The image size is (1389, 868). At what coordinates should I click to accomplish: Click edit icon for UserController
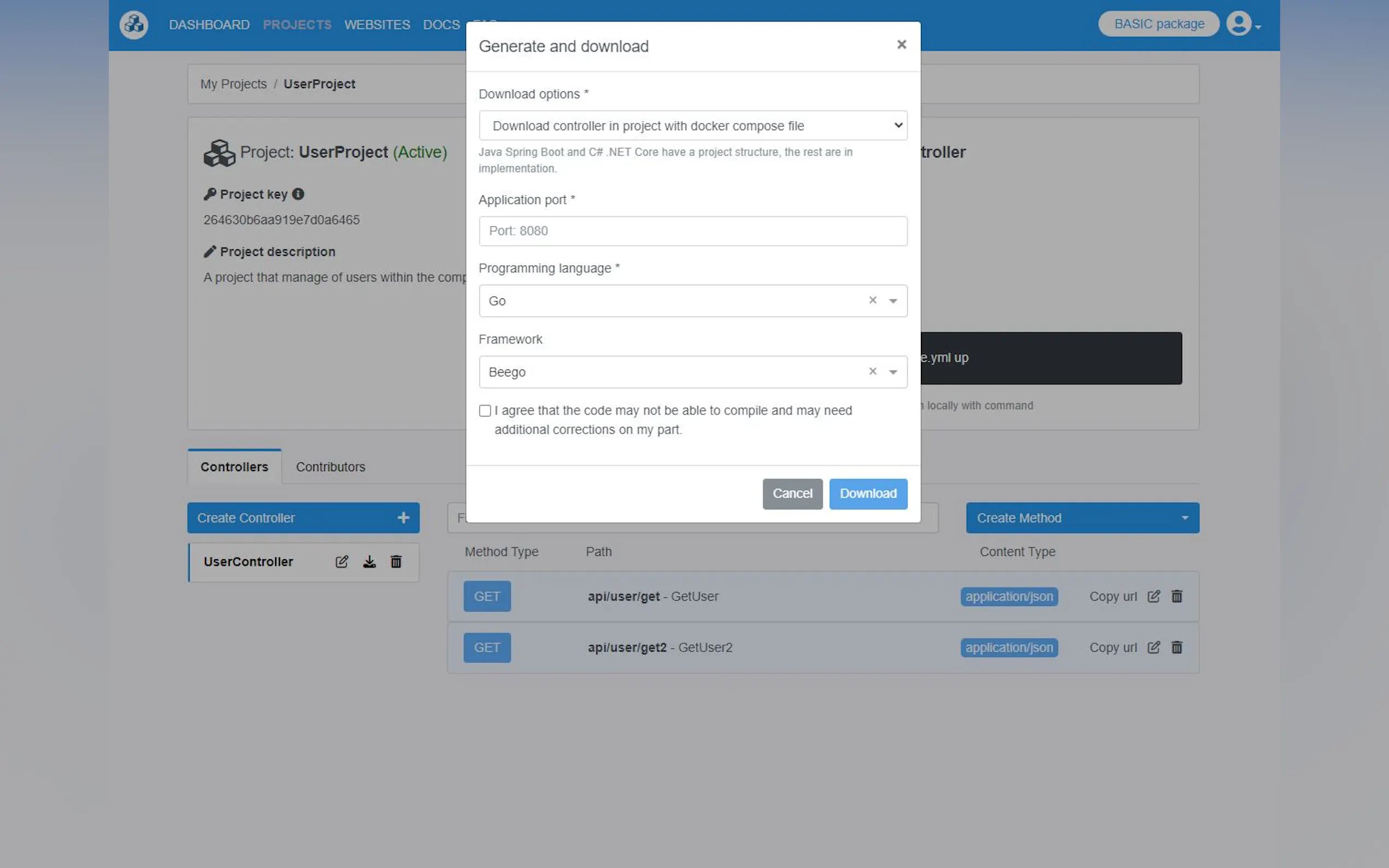pos(342,561)
